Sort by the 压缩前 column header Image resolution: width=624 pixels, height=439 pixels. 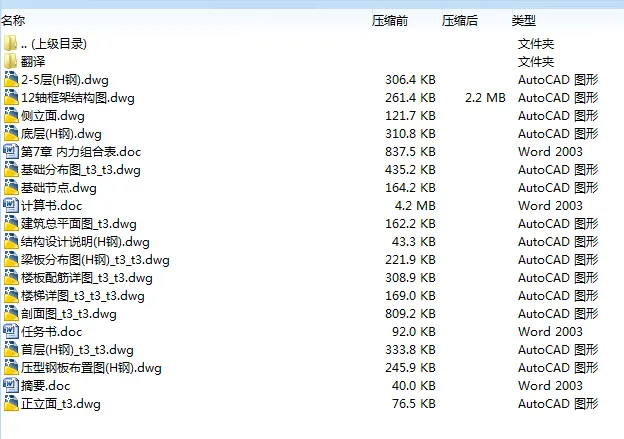390,20
